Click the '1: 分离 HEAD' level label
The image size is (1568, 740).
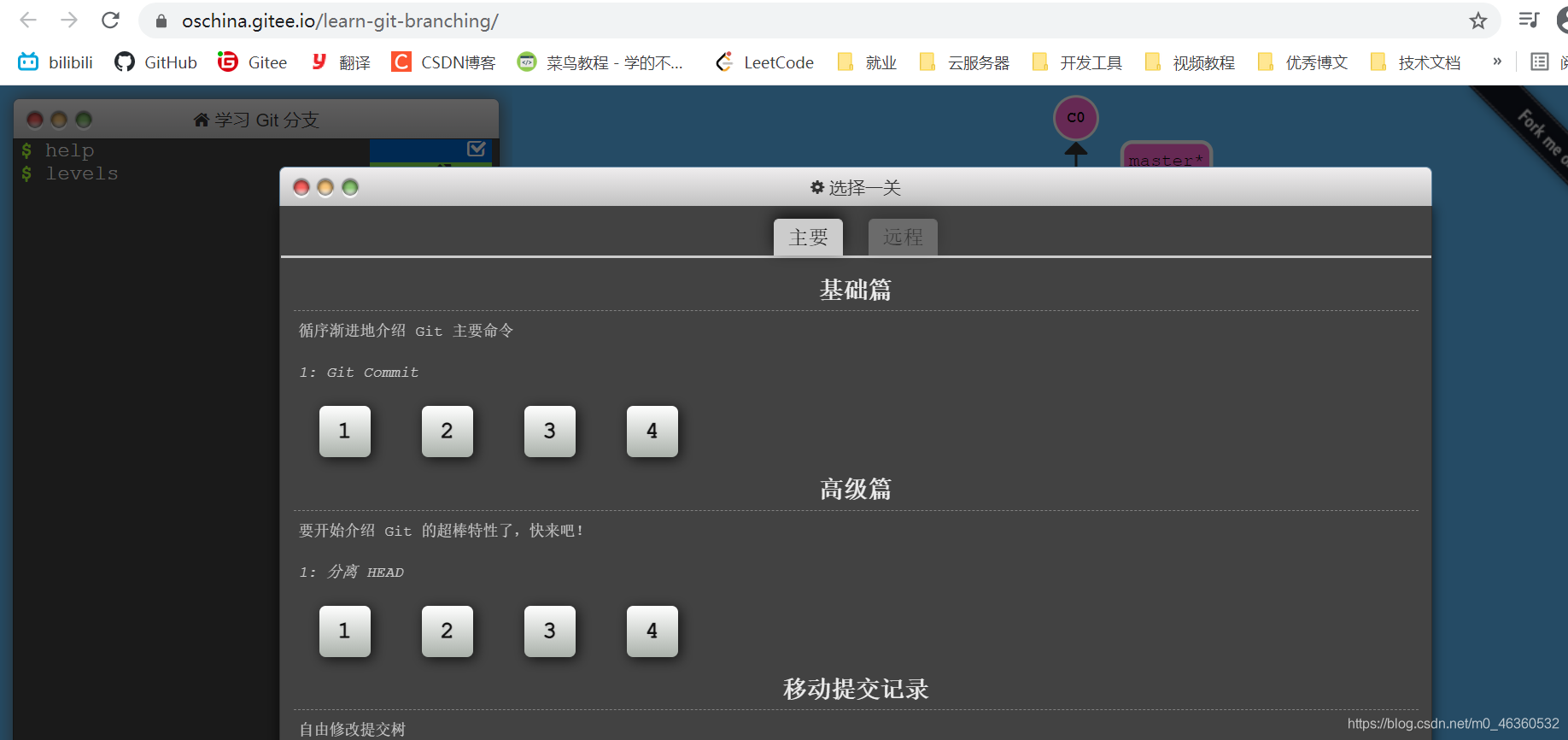352,572
